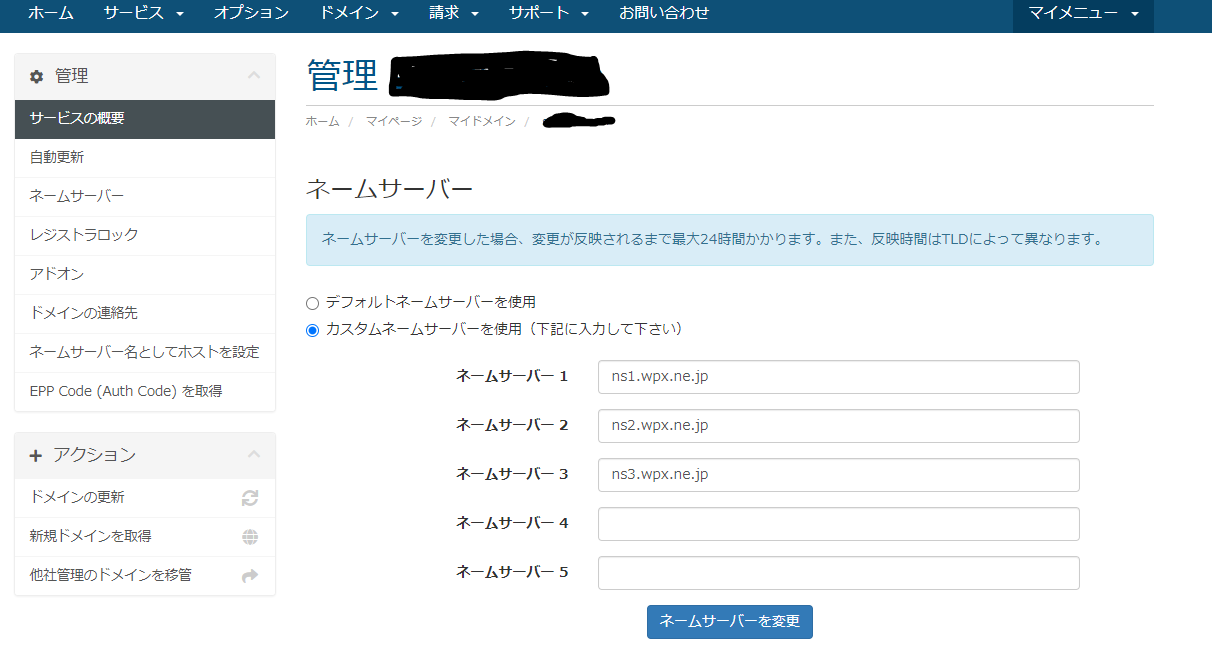Click the plus icon beside アクション heading
This screenshot has width=1212, height=668.
tap(37, 455)
